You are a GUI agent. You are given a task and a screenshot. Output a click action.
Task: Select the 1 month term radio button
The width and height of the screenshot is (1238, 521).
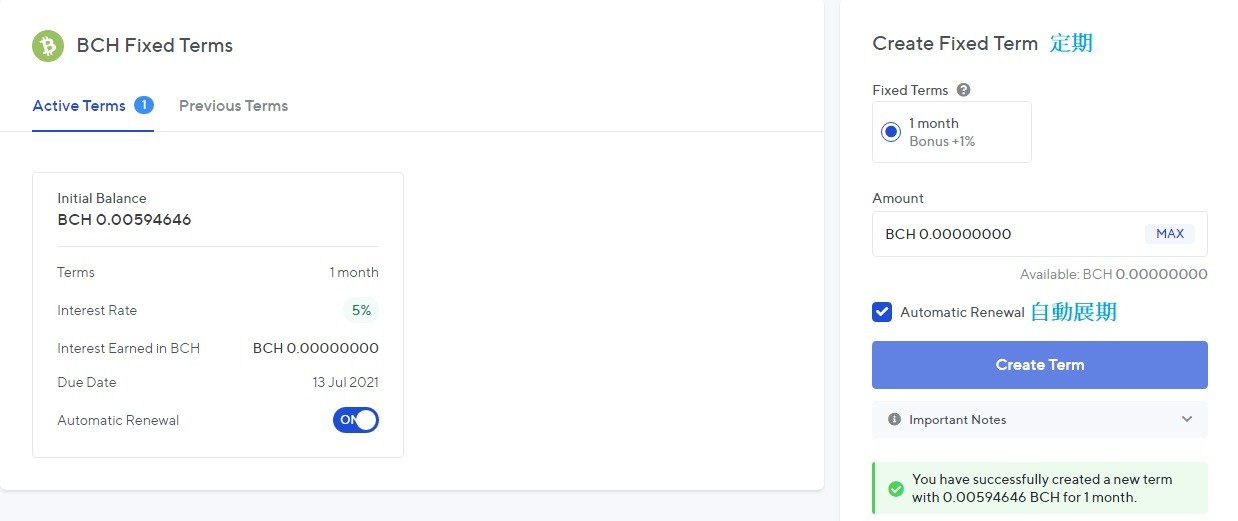pyautogui.click(x=891, y=132)
